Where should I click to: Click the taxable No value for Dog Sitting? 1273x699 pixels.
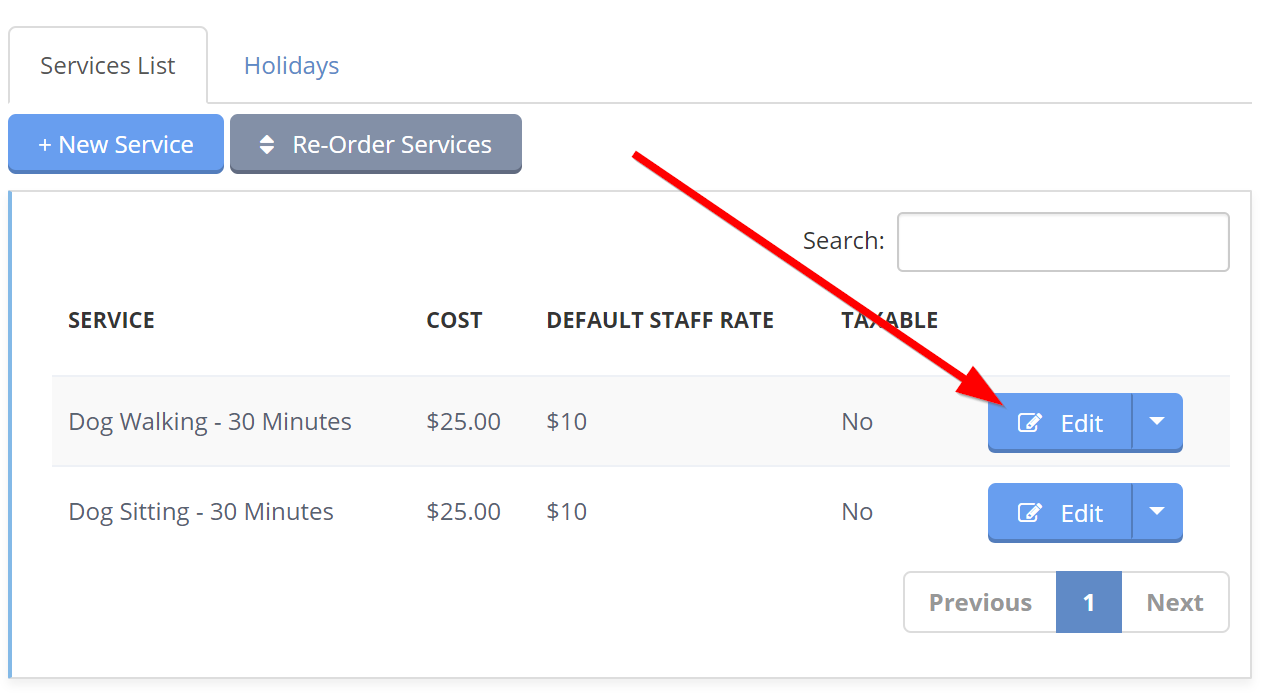pyautogui.click(x=857, y=511)
